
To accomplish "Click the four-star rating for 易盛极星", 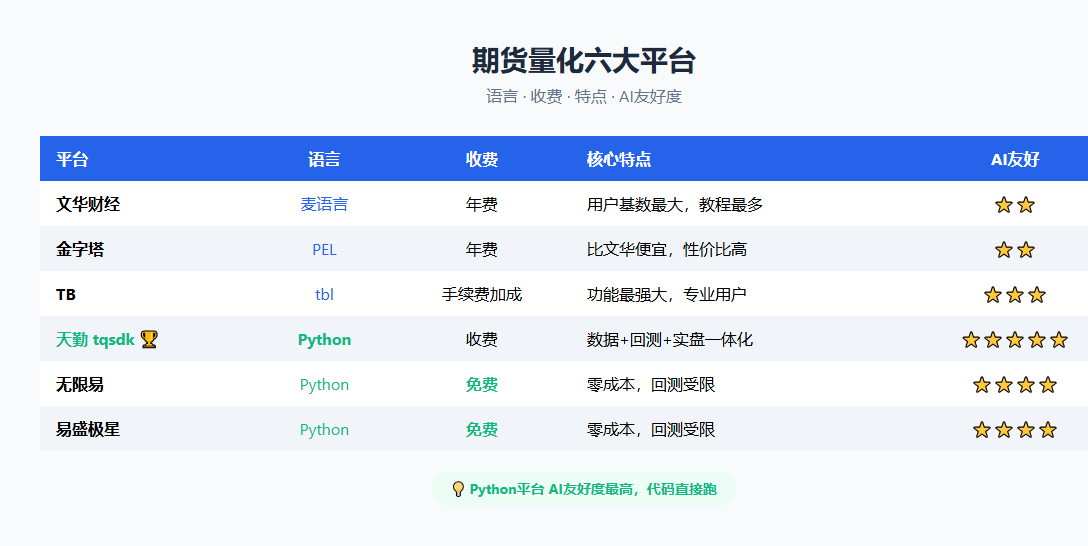I will pos(1014,430).
